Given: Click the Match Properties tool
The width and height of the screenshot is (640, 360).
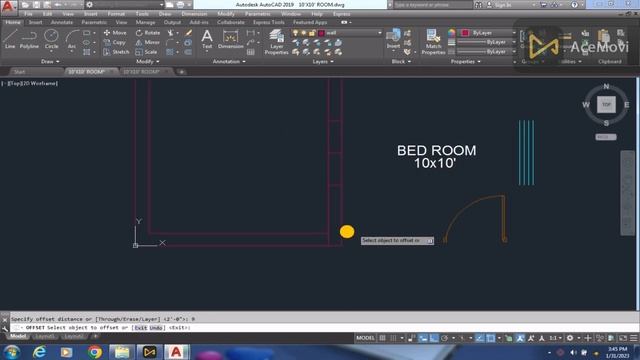Looking at the screenshot, I should pos(433,42).
